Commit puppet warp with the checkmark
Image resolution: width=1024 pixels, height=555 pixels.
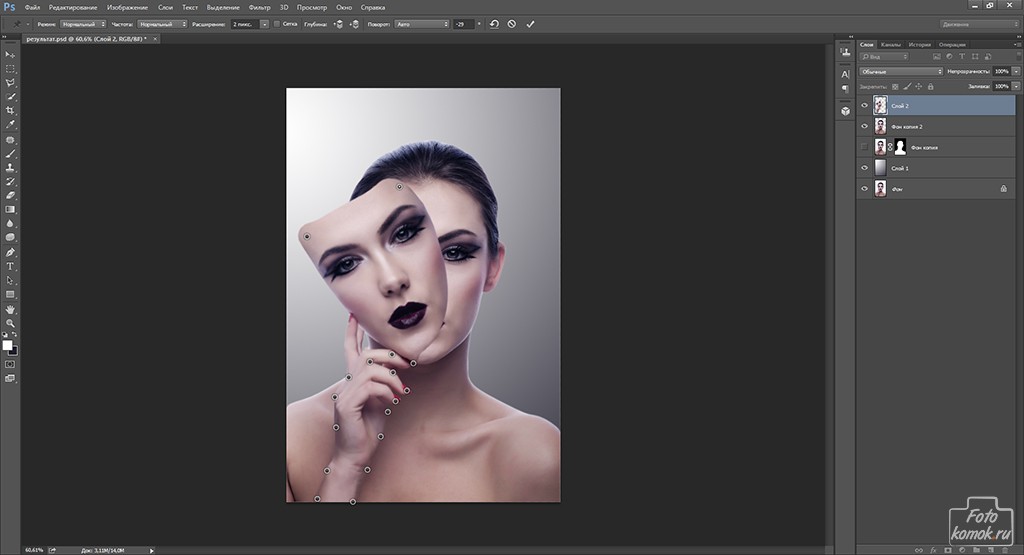point(530,23)
